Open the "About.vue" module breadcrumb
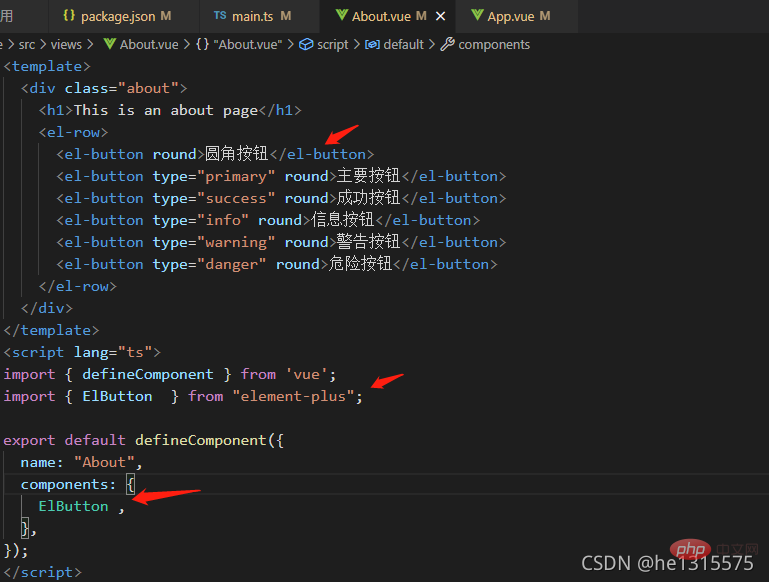Screen dimensions: 769x582 click(248, 45)
